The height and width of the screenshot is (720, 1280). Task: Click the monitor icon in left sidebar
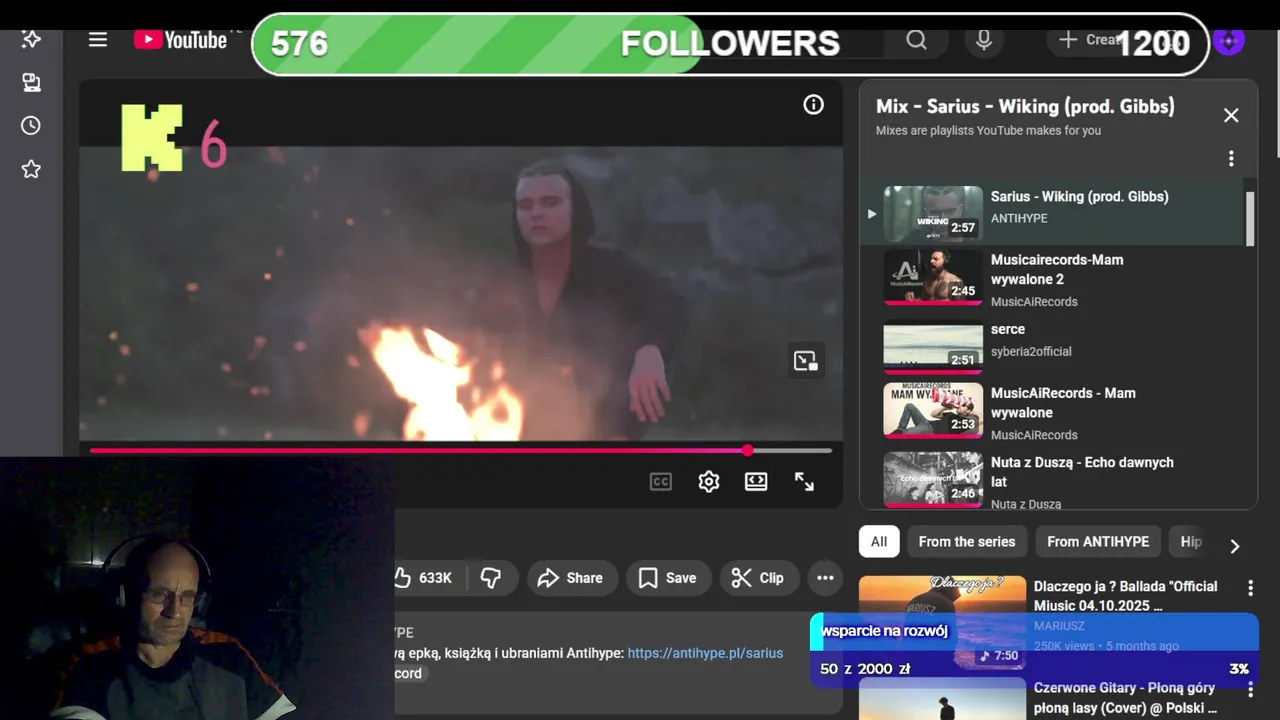click(x=31, y=83)
